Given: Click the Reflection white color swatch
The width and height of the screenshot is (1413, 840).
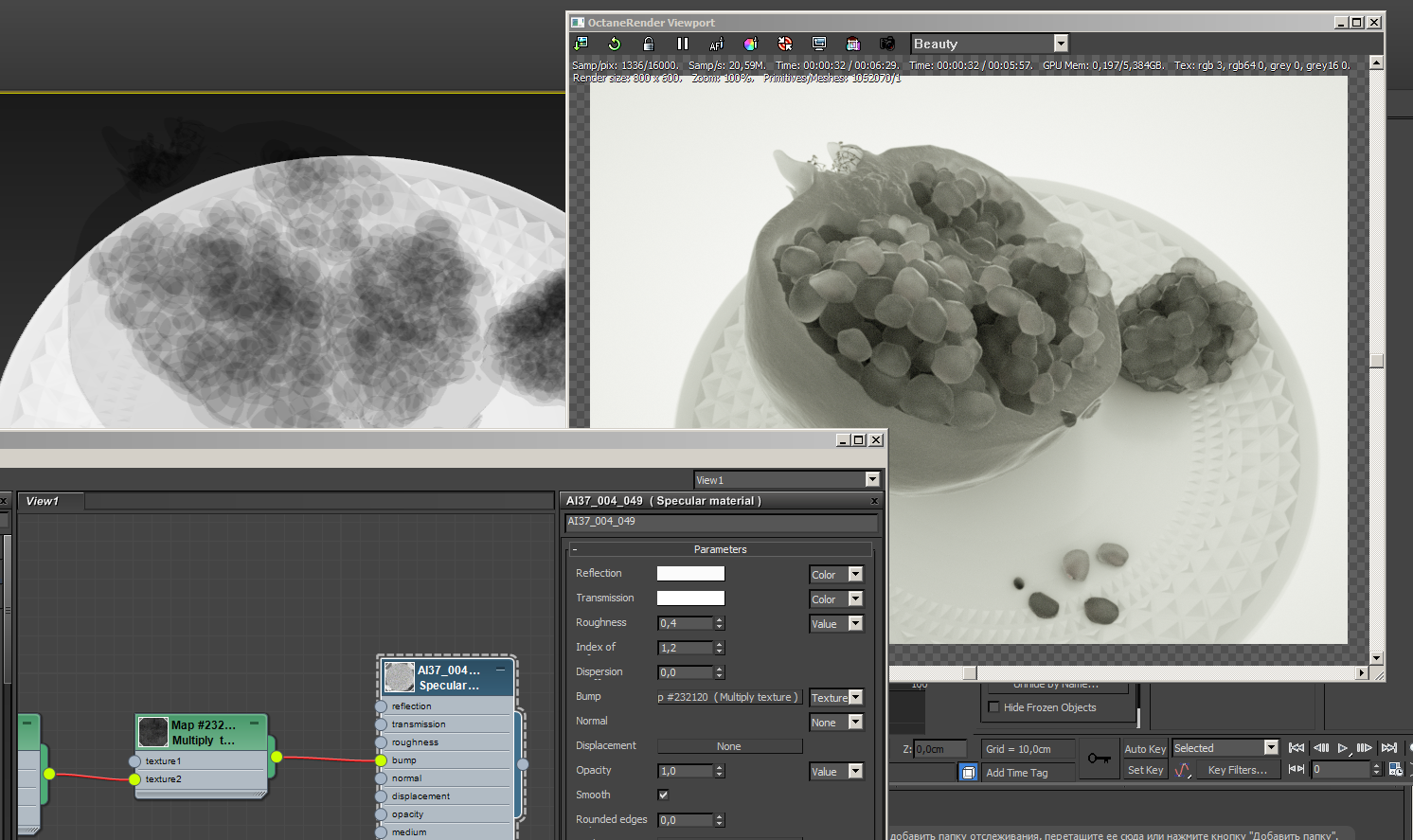Looking at the screenshot, I should coord(690,573).
